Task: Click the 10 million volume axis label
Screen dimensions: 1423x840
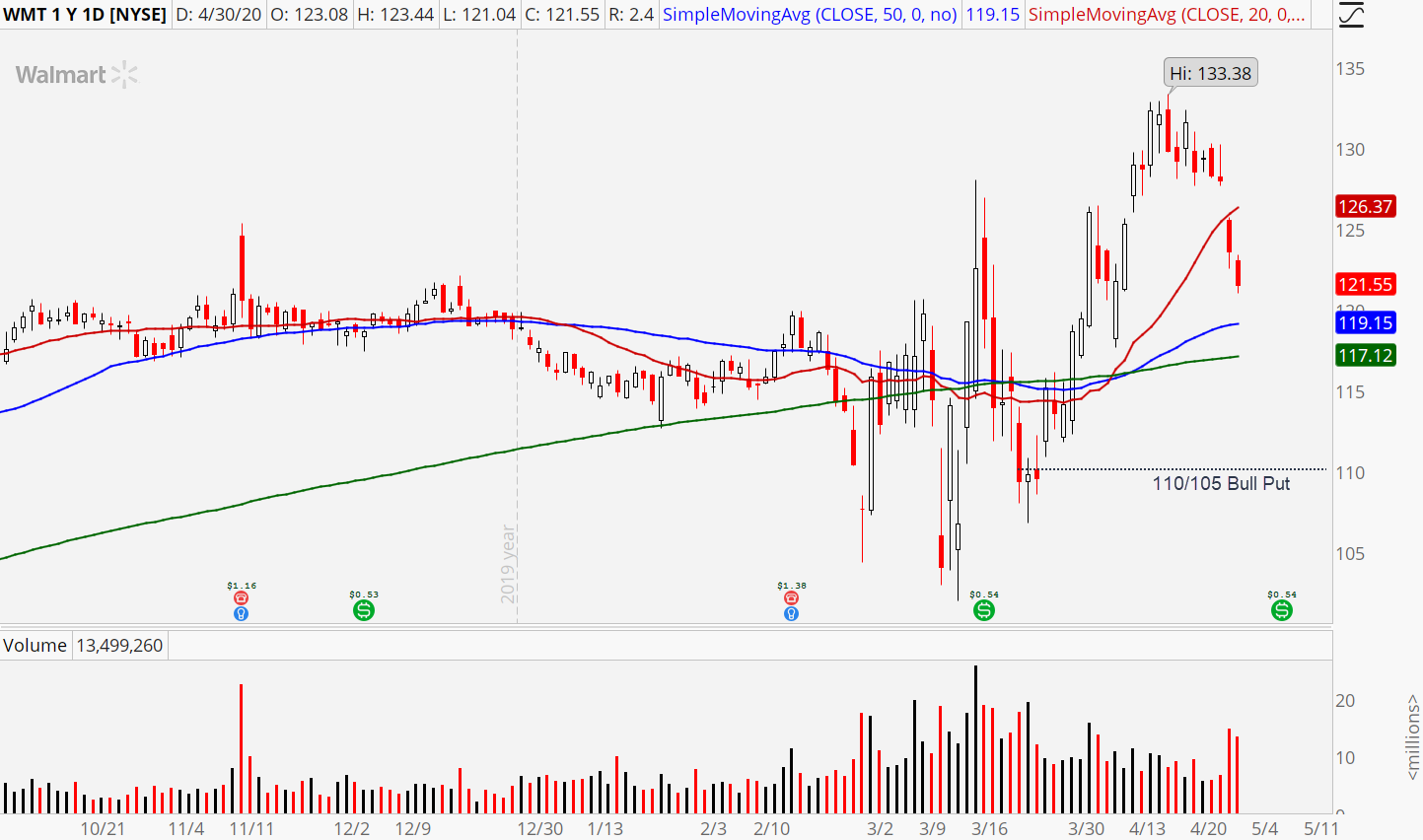Action: [x=1345, y=758]
